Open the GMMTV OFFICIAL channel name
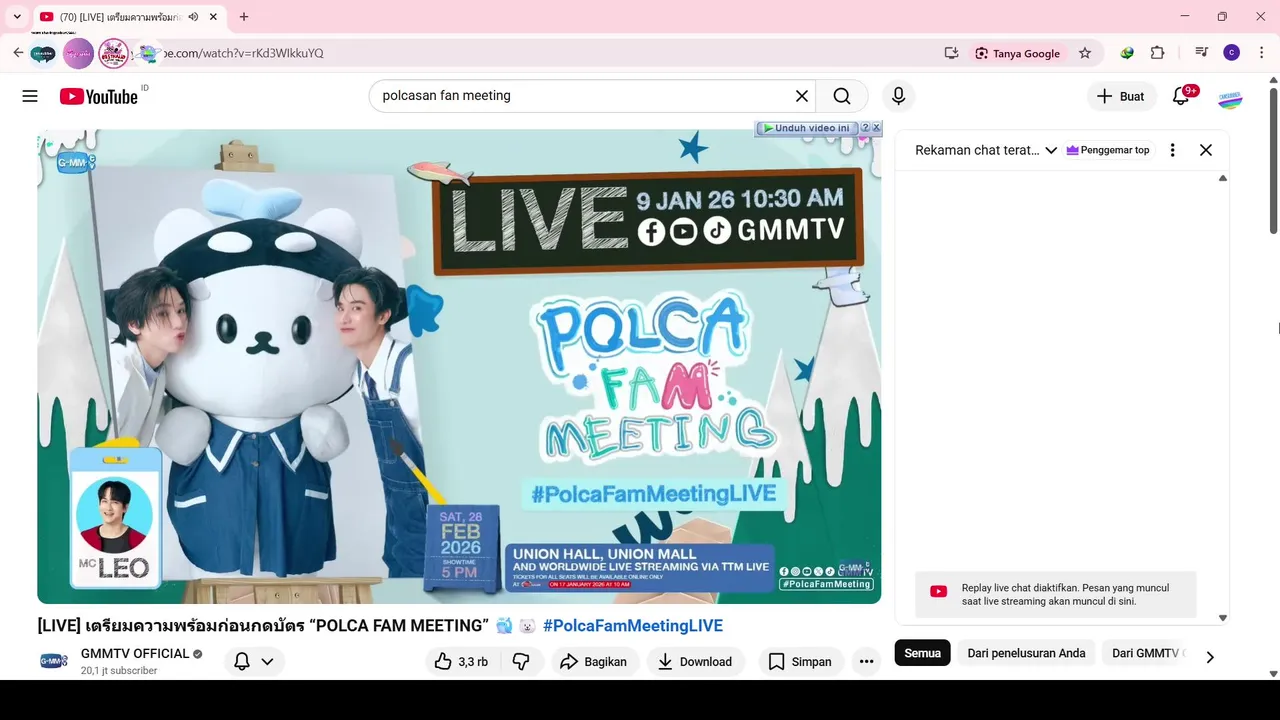This screenshot has width=1280, height=720. (135, 654)
